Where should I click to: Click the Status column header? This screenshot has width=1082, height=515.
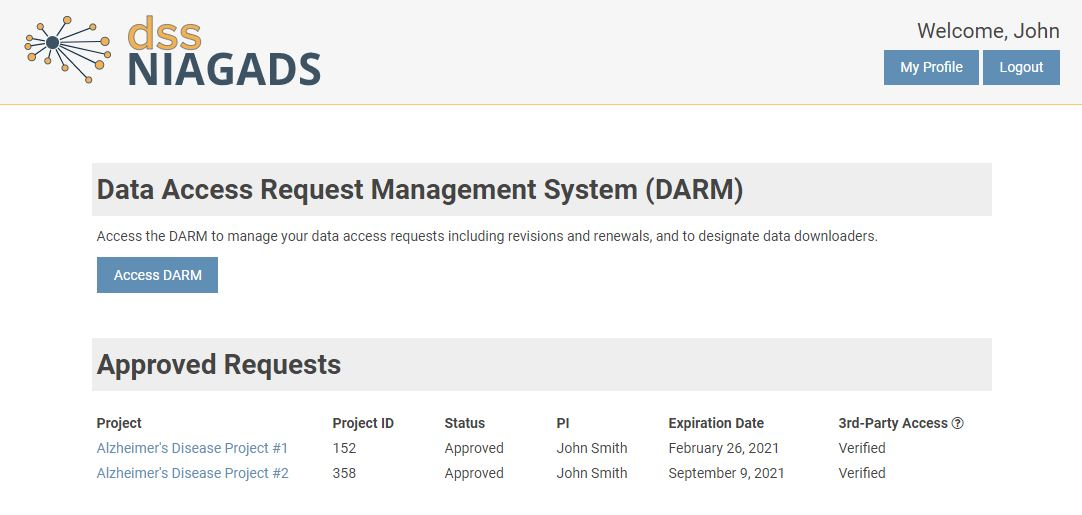pos(465,423)
